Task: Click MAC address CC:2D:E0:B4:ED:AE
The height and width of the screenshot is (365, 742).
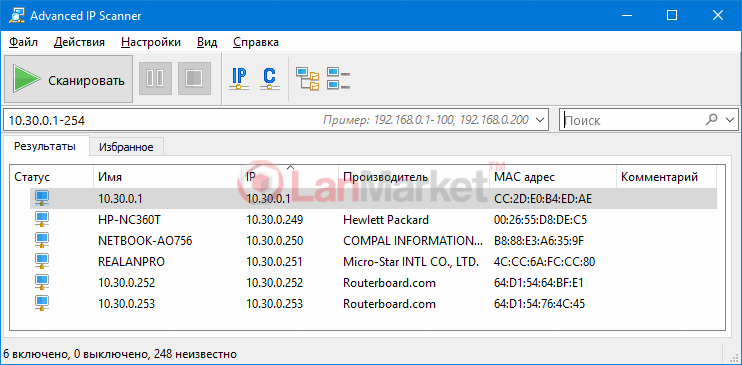Action: pos(542,199)
